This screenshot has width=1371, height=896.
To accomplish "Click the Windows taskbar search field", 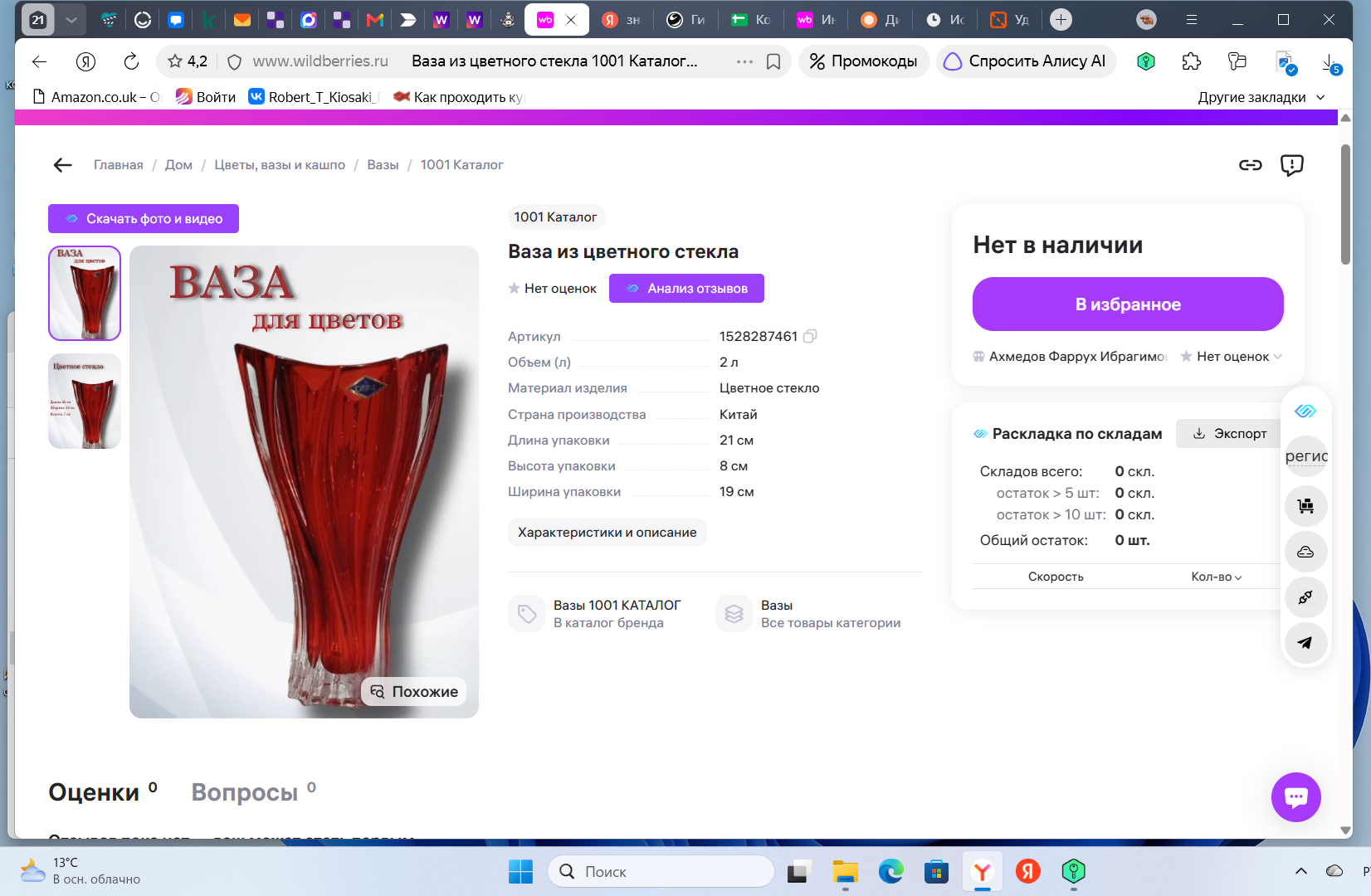I will [x=661, y=872].
